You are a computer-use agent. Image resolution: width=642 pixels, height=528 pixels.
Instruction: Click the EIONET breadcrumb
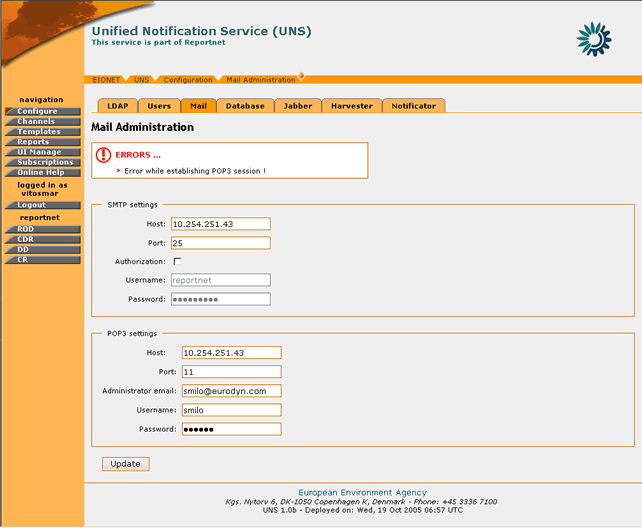coord(106,80)
